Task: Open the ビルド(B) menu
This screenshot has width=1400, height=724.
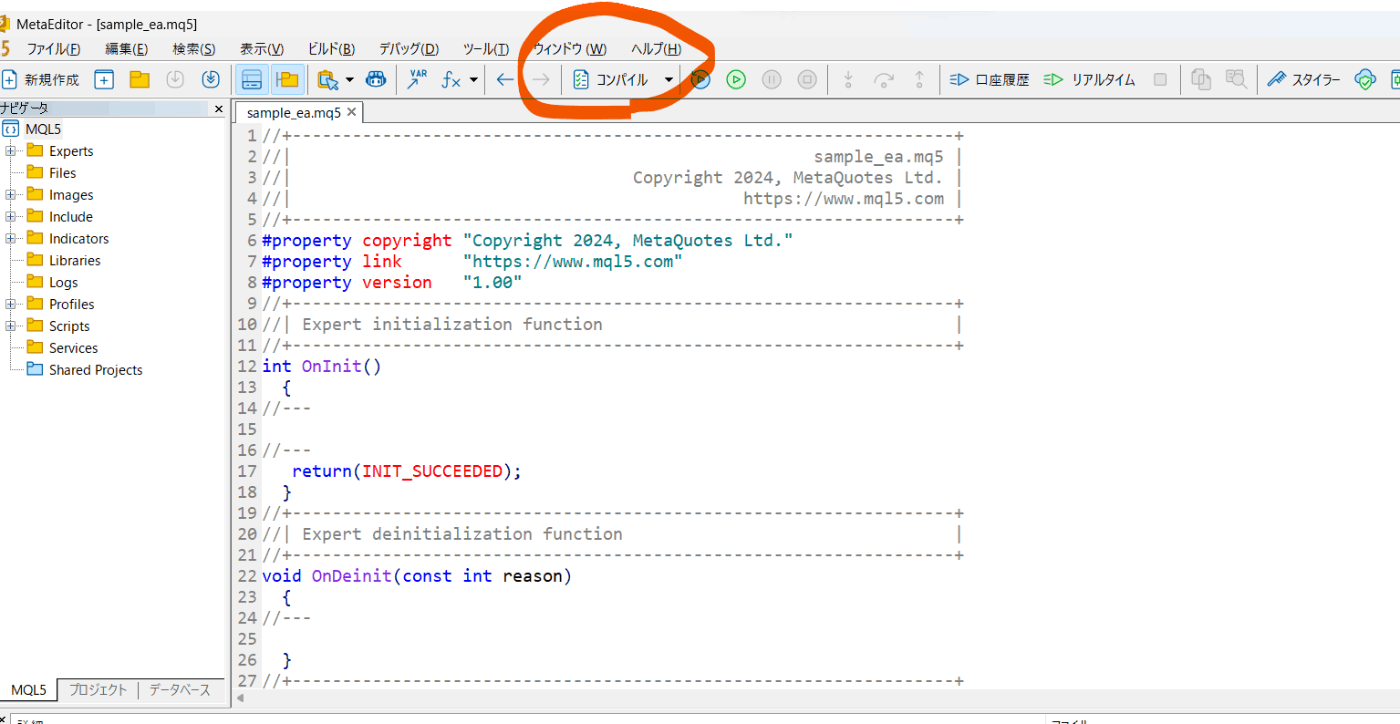Action: point(330,49)
